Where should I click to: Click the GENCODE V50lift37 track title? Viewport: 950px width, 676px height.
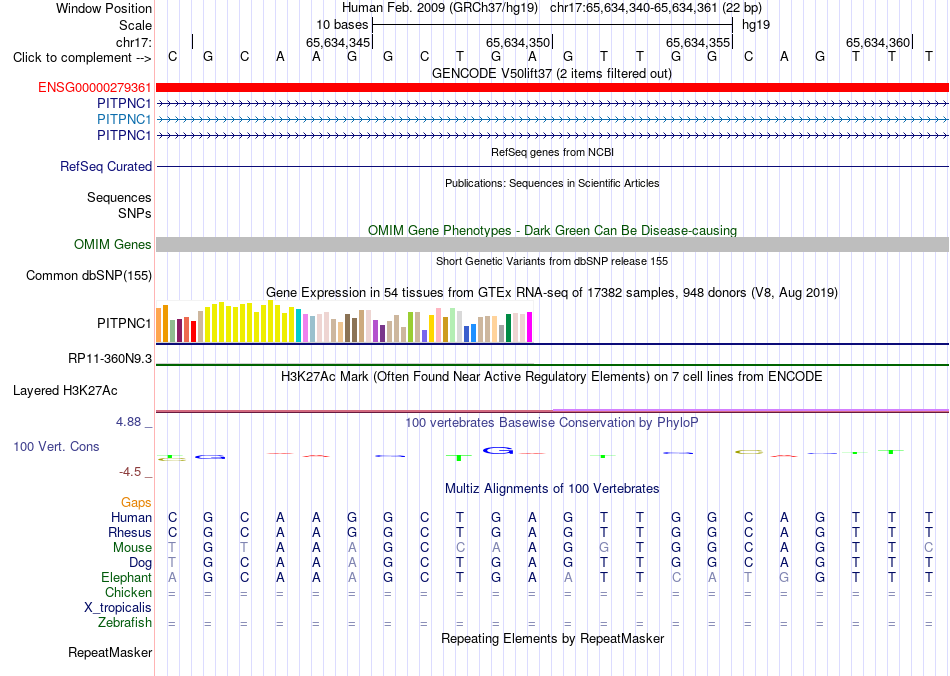pyautogui.click(x=552, y=74)
